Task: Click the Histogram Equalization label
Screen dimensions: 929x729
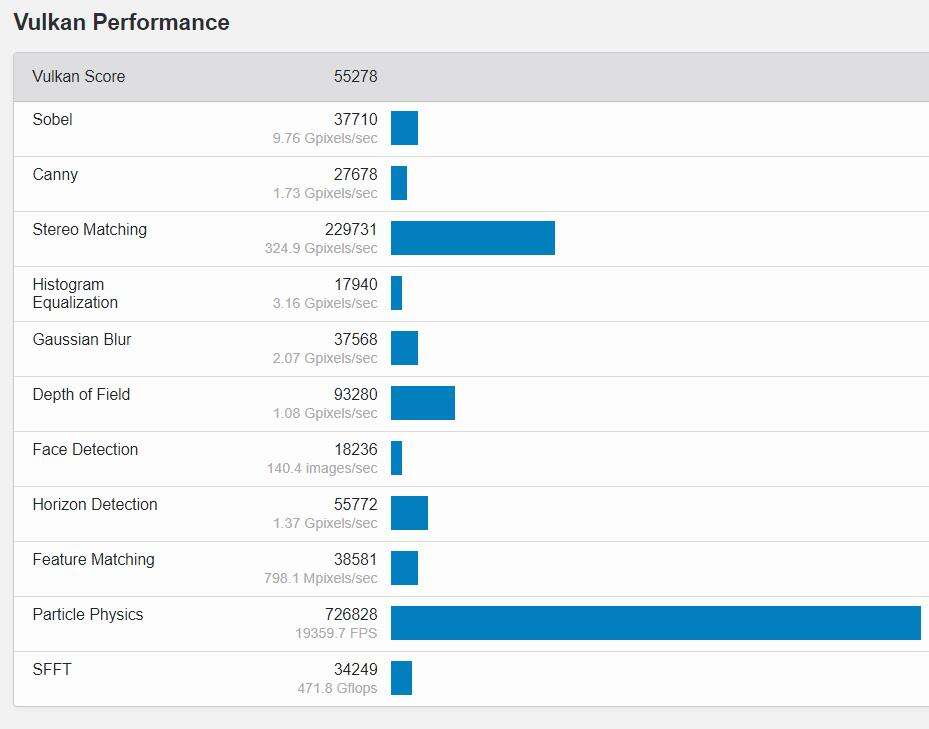Action: (75, 294)
